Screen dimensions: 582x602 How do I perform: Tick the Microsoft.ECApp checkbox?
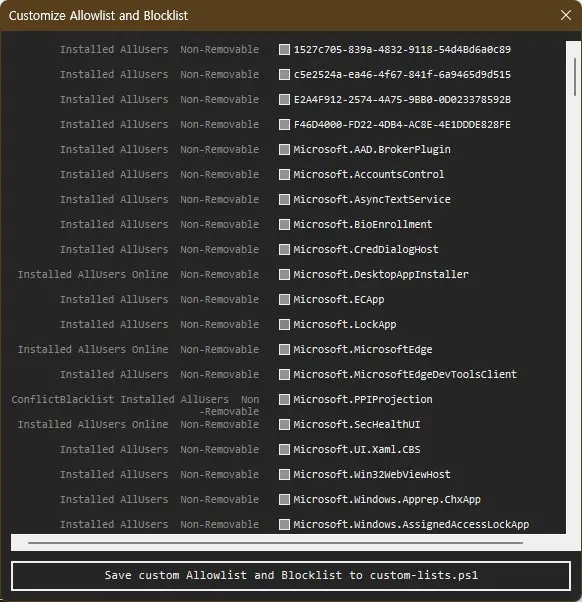tap(284, 299)
